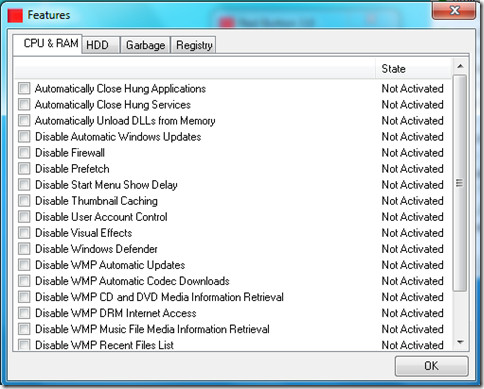Check the Disable Windows Defender box

pos(24,248)
